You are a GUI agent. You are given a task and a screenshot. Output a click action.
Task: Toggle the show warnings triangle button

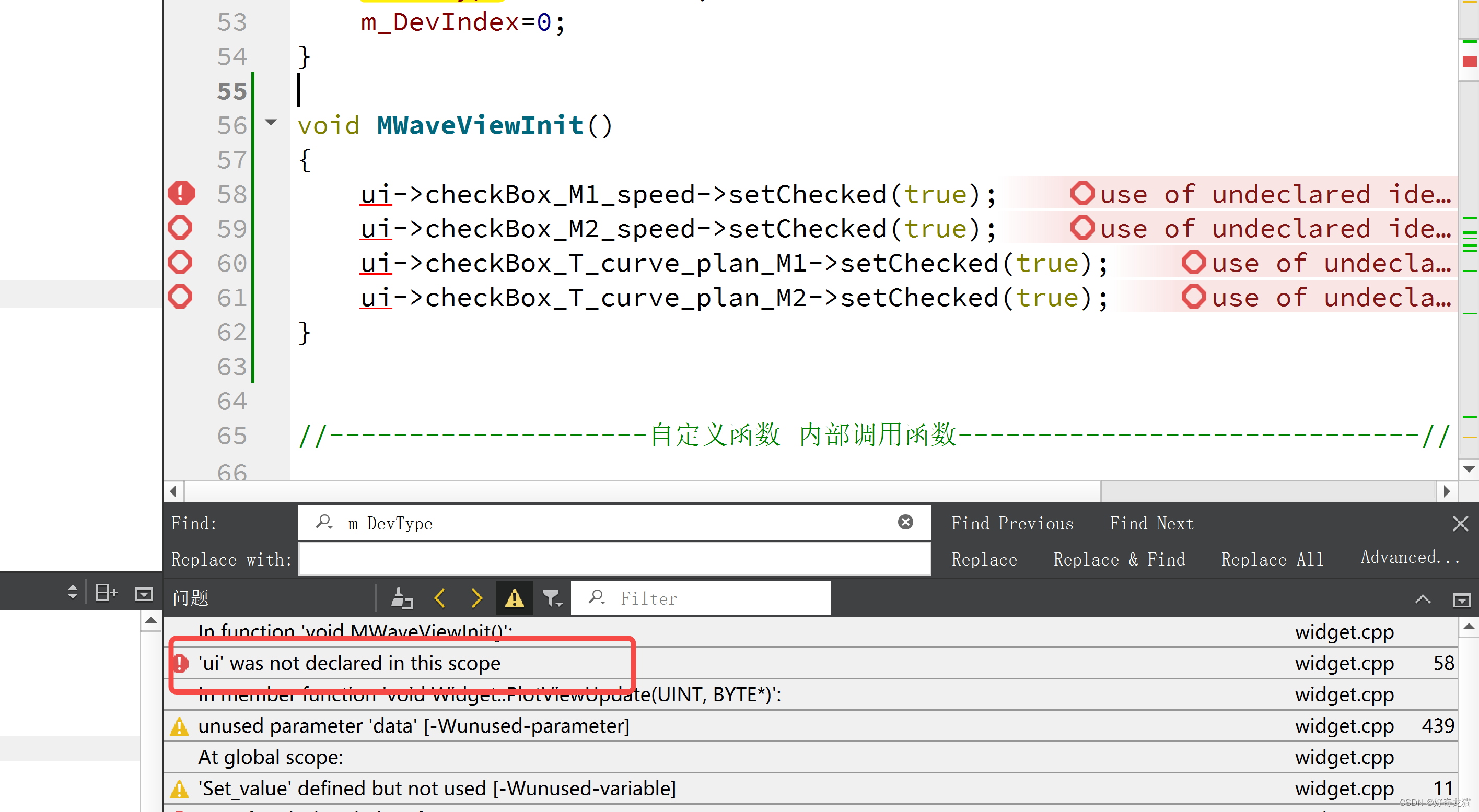click(514, 598)
